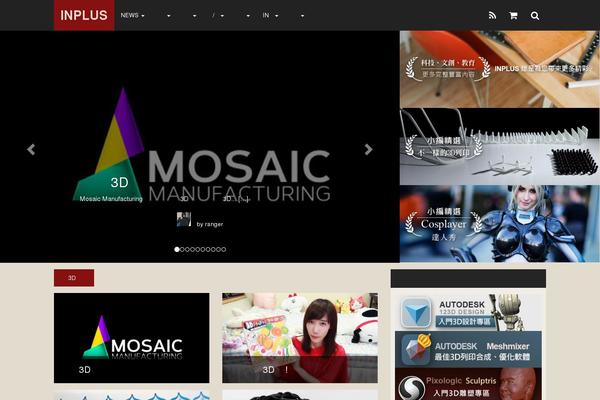
Task: Open the large Mosaic Manufacturing slide
Action: click(x=200, y=147)
